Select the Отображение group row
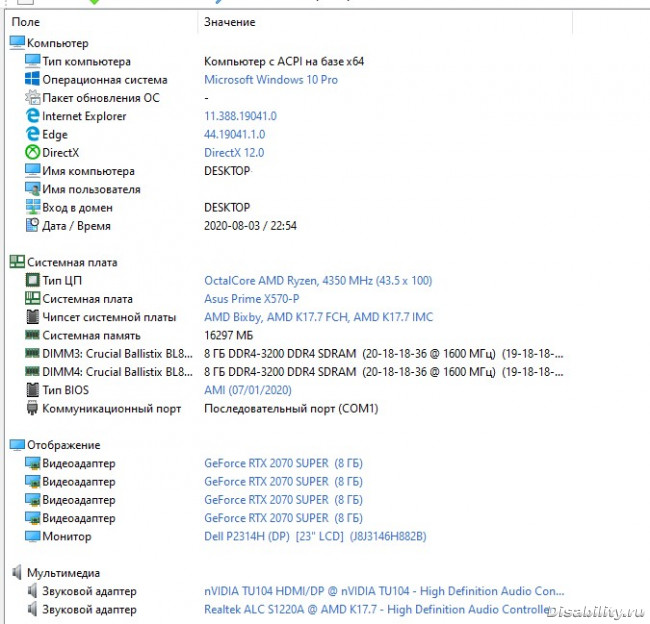This screenshot has height=624, width=650. pyautogui.click(x=64, y=445)
